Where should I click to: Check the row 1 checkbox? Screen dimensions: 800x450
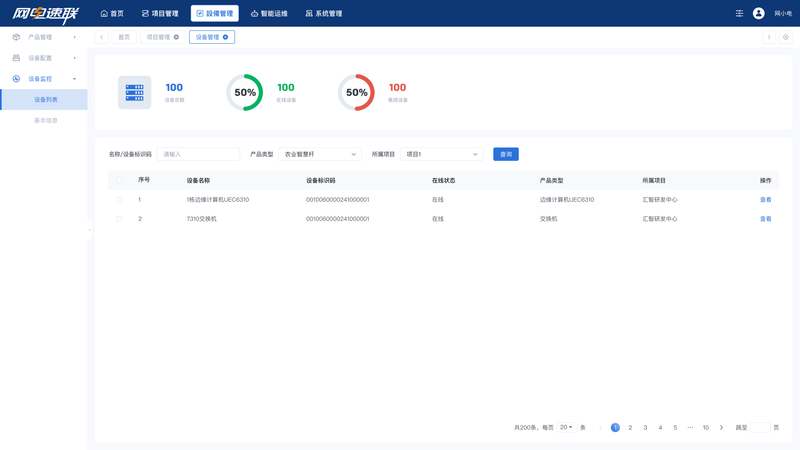(119, 199)
